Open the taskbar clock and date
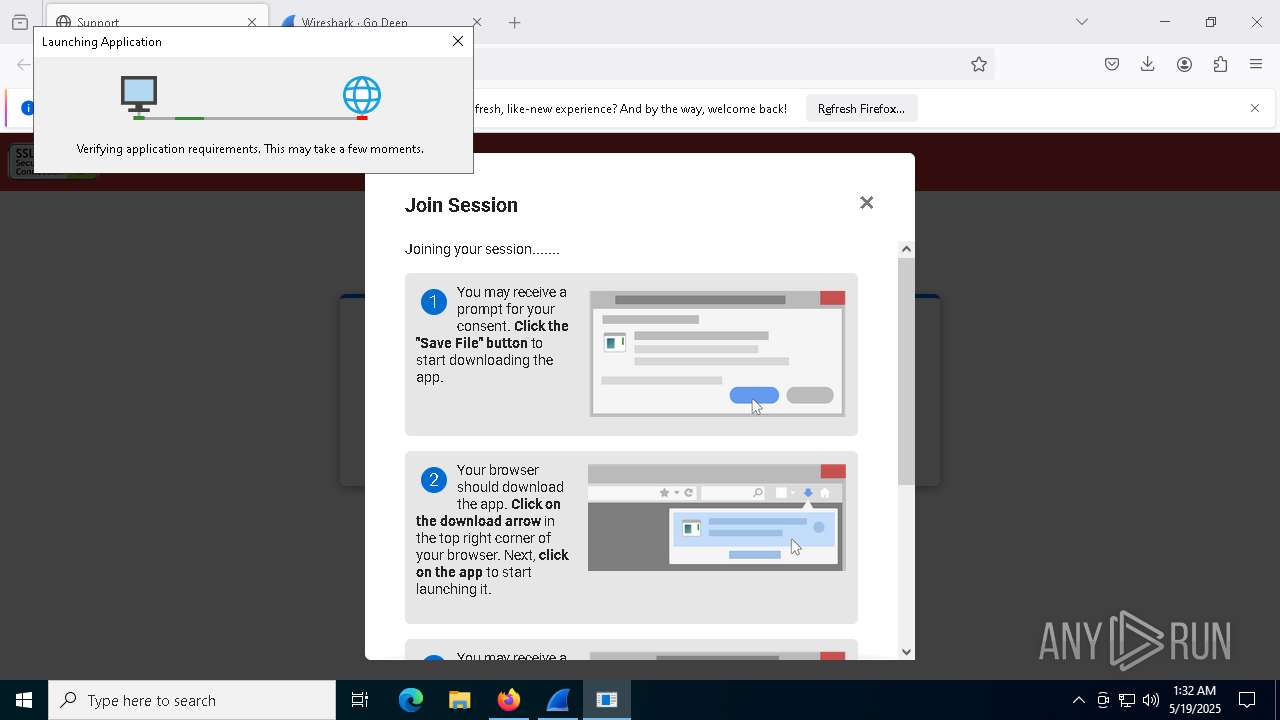The width and height of the screenshot is (1280, 720). point(1195,700)
